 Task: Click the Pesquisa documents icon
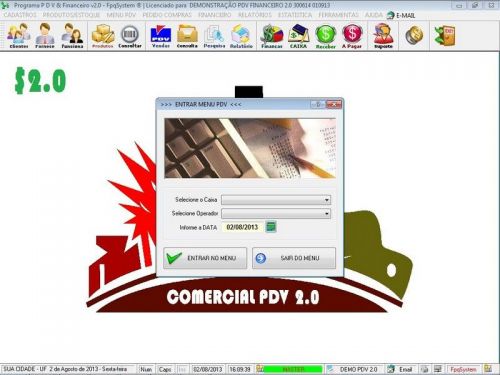(214, 36)
